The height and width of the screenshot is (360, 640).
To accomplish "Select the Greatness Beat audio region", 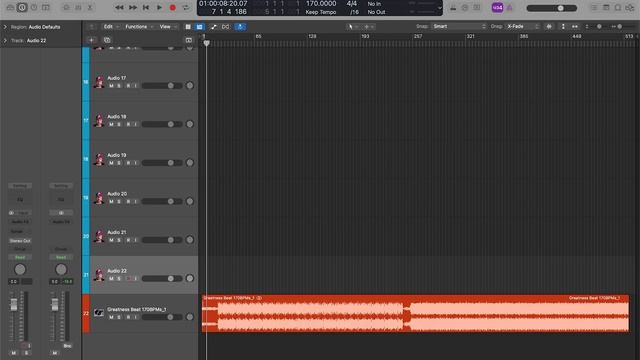I will coord(416,313).
